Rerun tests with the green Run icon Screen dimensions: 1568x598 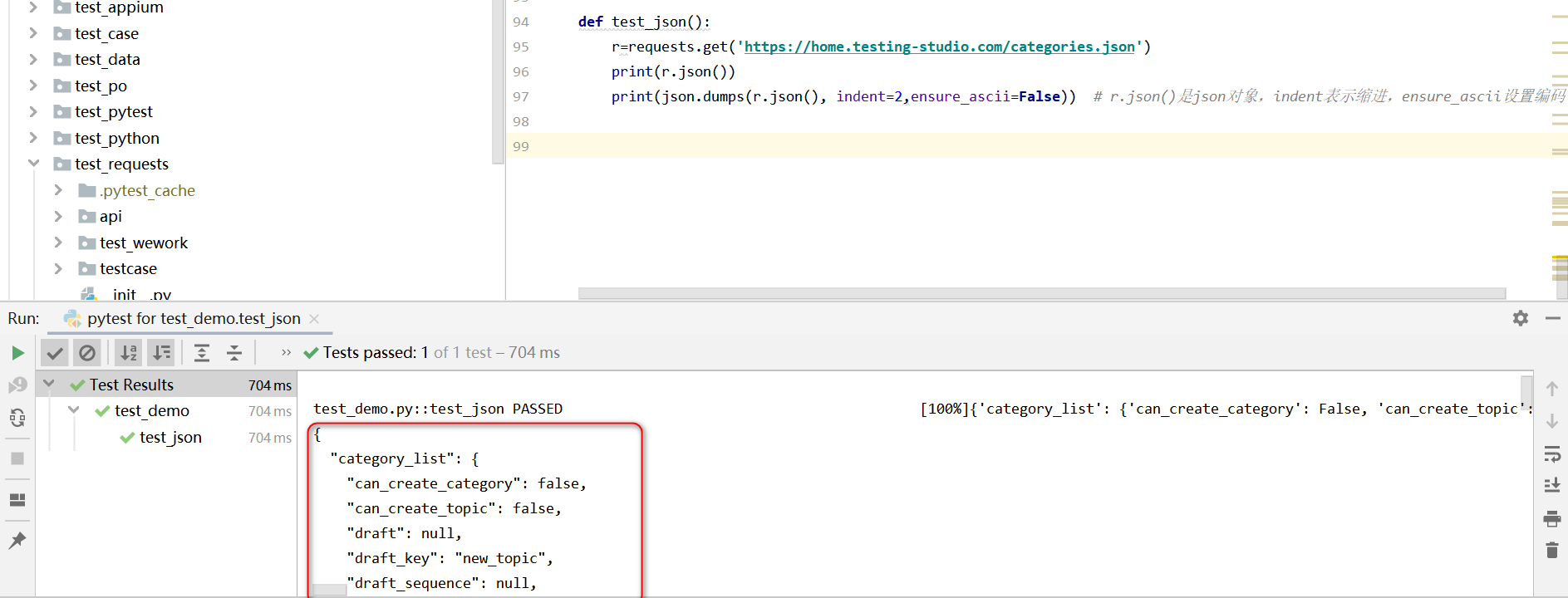(17, 353)
